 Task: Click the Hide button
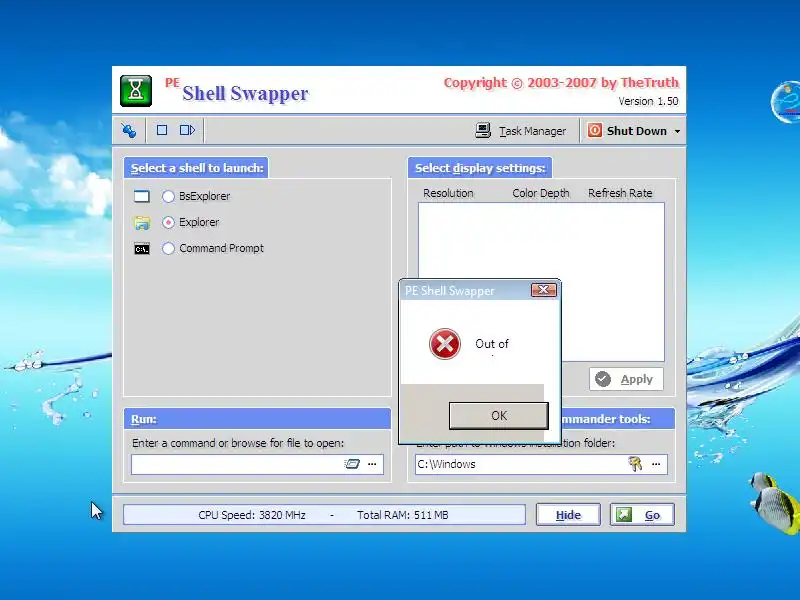tap(568, 515)
